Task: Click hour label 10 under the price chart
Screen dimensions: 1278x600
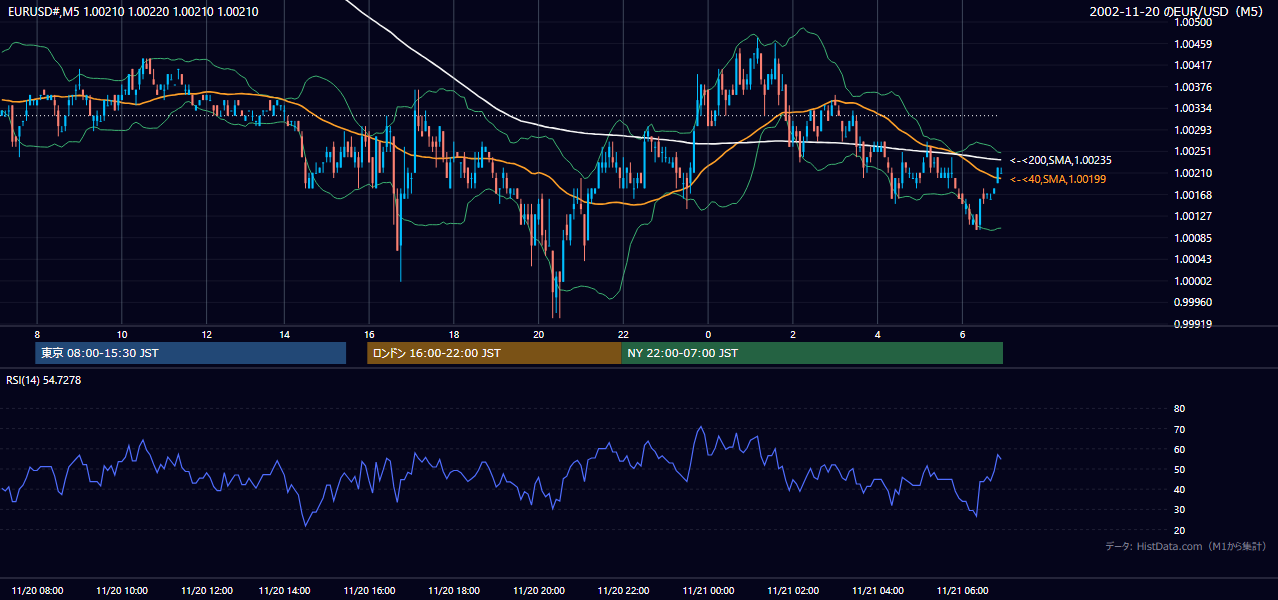Action: pos(122,333)
